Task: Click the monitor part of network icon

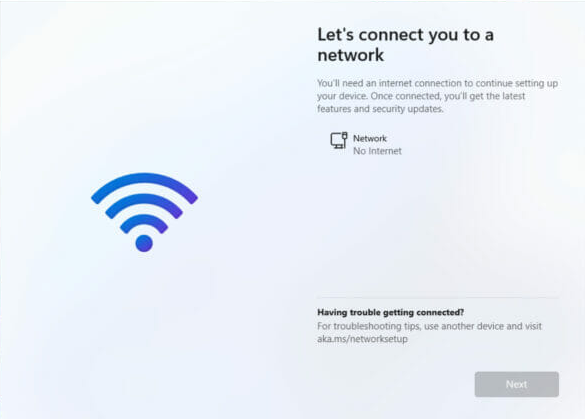Action: click(337, 141)
